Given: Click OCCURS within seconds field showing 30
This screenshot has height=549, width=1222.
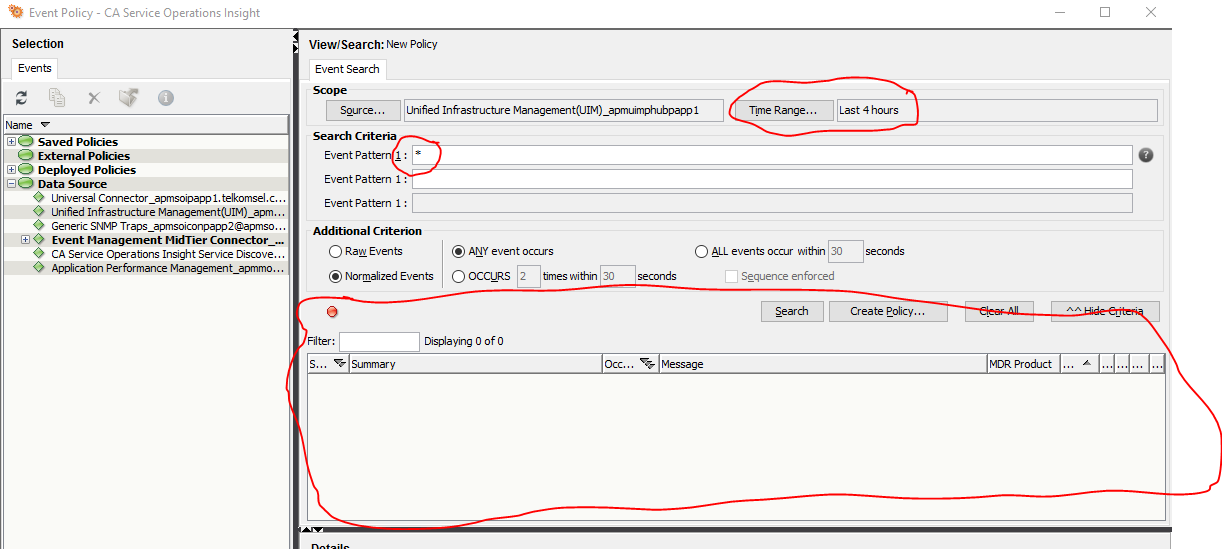Looking at the screenshot, I should click(x=617, y=276).
